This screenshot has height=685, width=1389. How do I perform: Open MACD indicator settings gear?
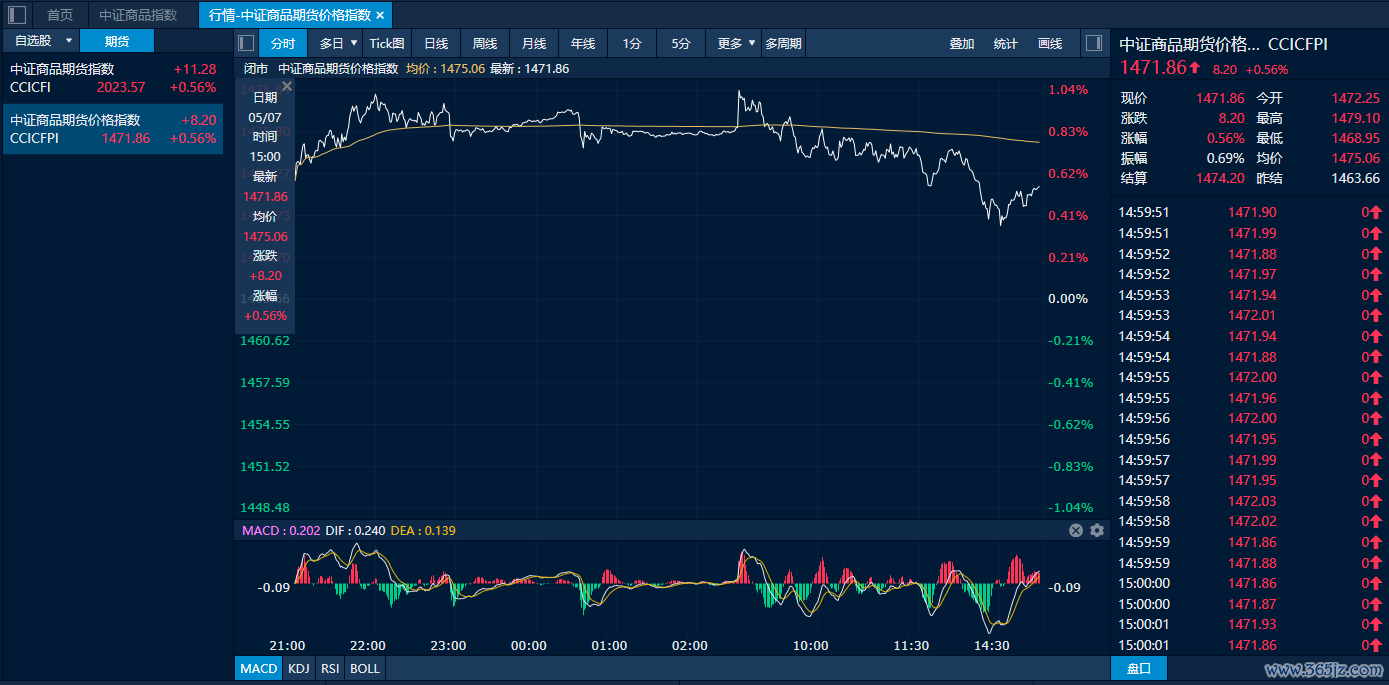click(x=1097, y=531)
